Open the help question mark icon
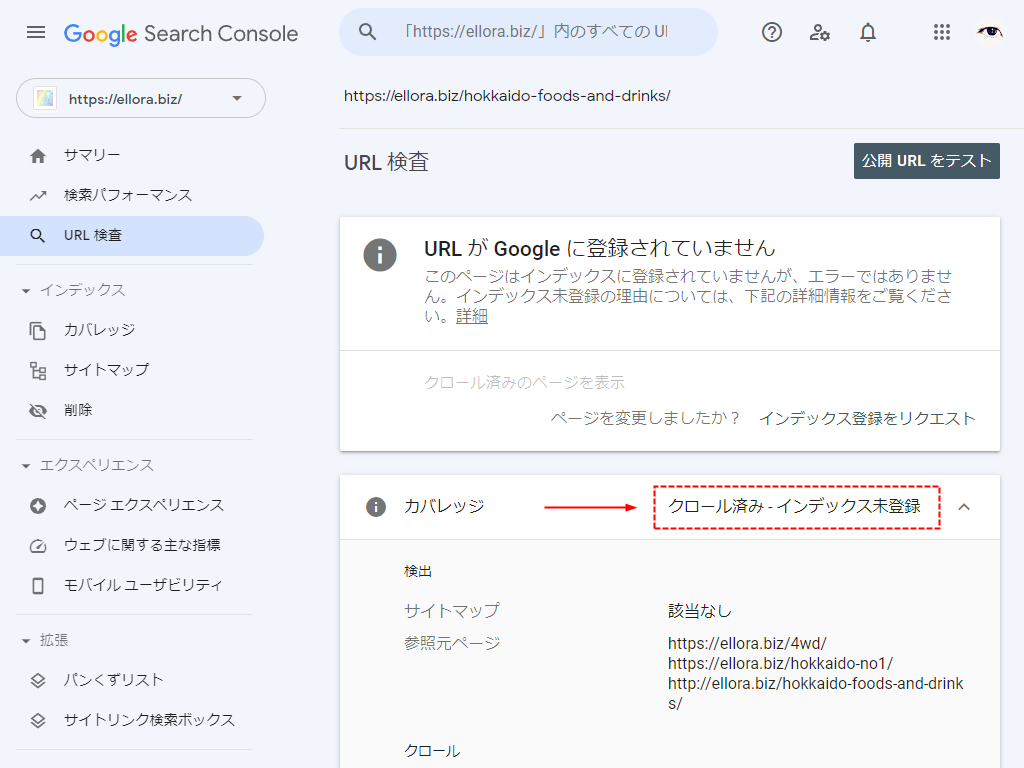Image resolution: width=1024 pixels, height=768 pixels. (x=772, y=32)
